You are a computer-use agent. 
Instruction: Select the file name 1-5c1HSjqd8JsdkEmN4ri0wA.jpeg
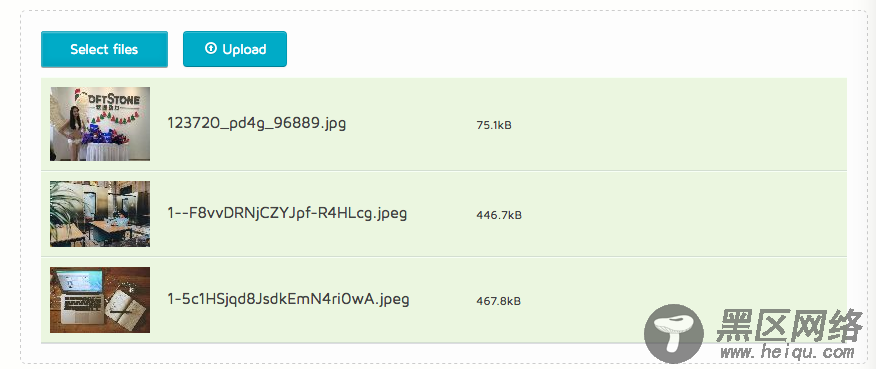(288, 299)
